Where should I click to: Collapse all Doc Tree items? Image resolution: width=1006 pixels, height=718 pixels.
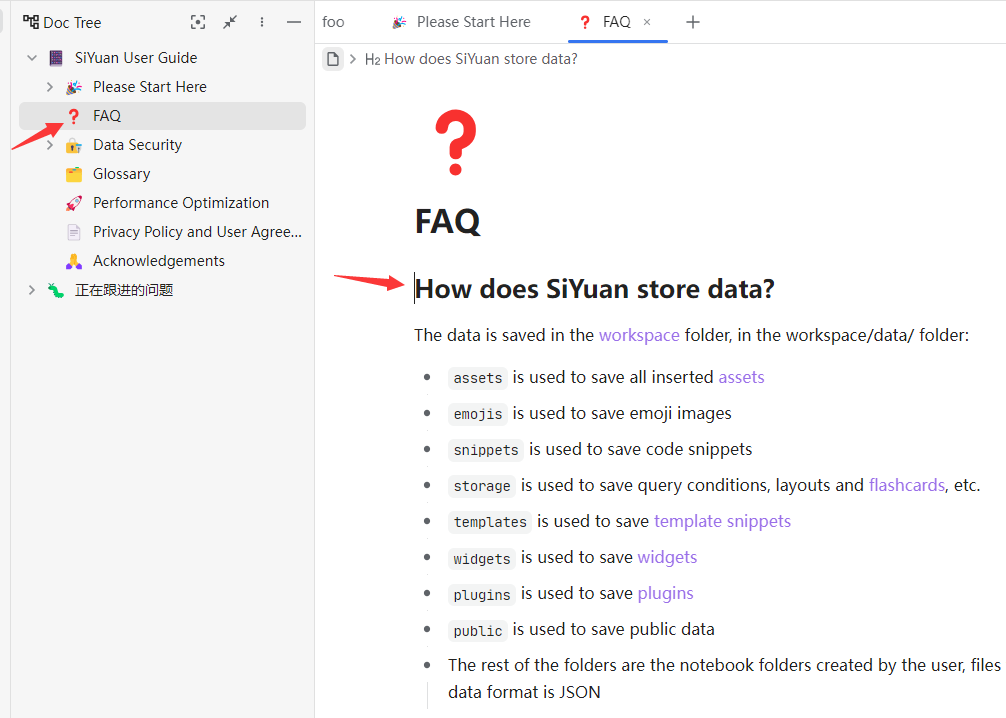pyautogui.click(x=230, y=22)
